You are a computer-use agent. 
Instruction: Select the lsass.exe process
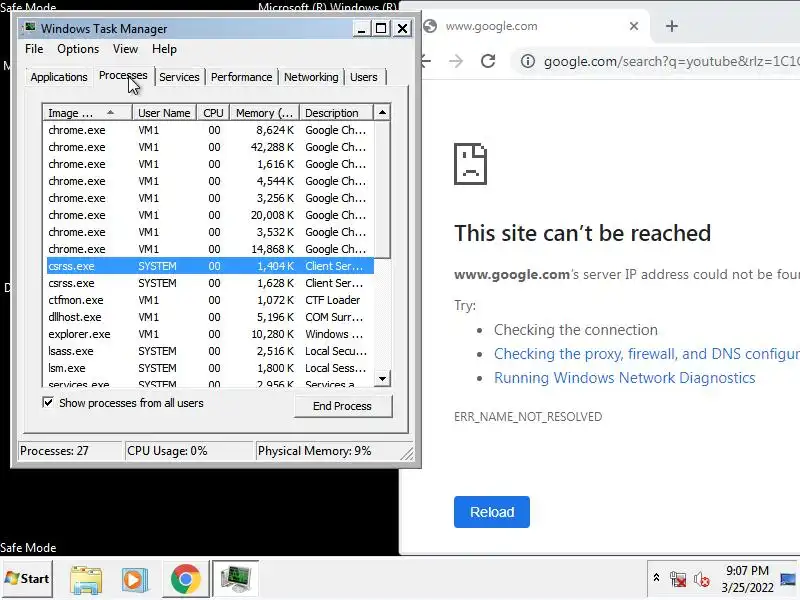coord(209,351)
